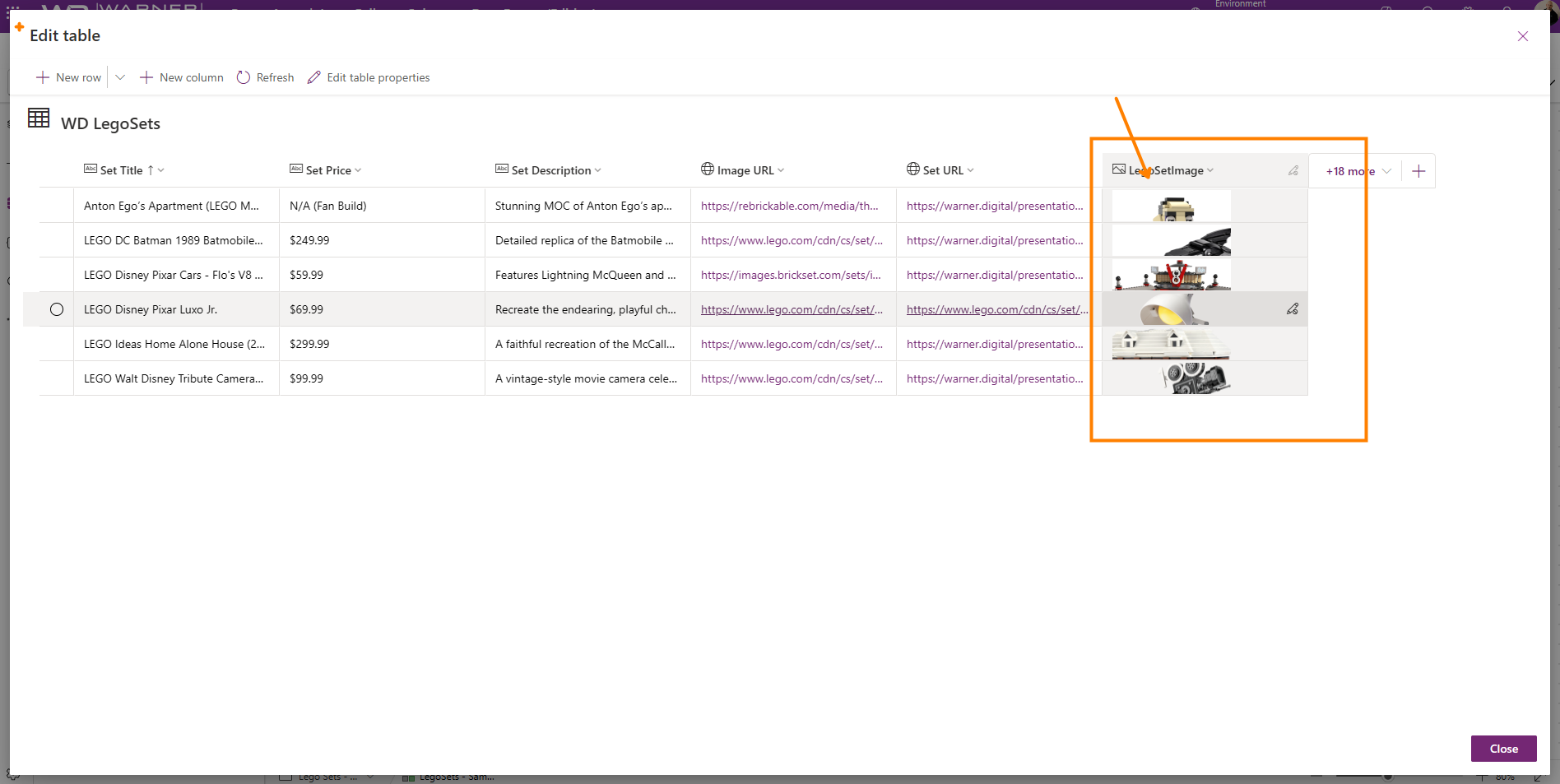Click the Close button

(1503, 749)
